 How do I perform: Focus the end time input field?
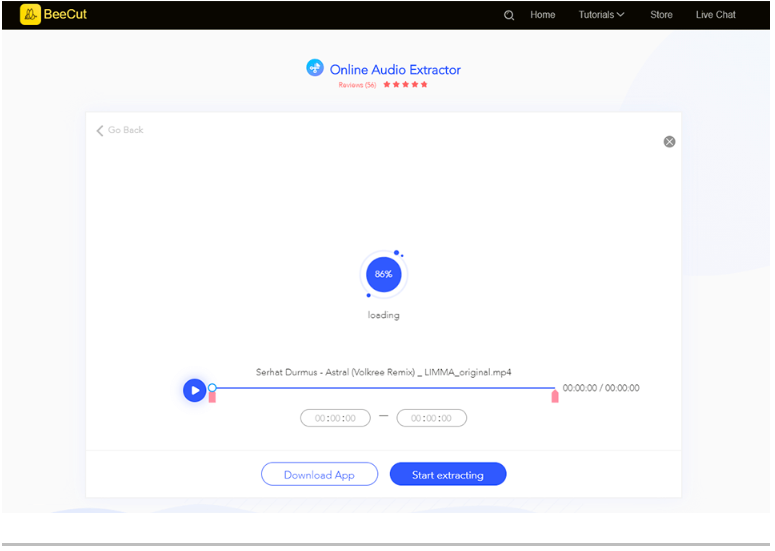point(431,418)
